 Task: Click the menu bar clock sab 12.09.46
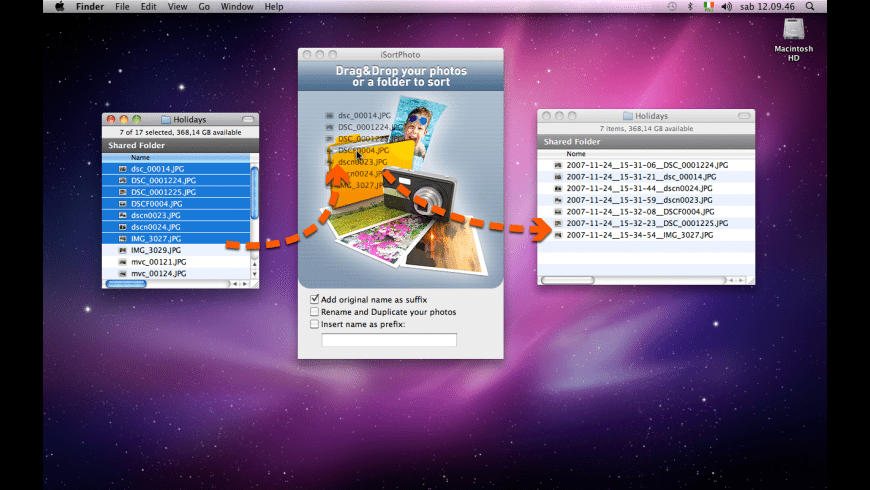767,7
